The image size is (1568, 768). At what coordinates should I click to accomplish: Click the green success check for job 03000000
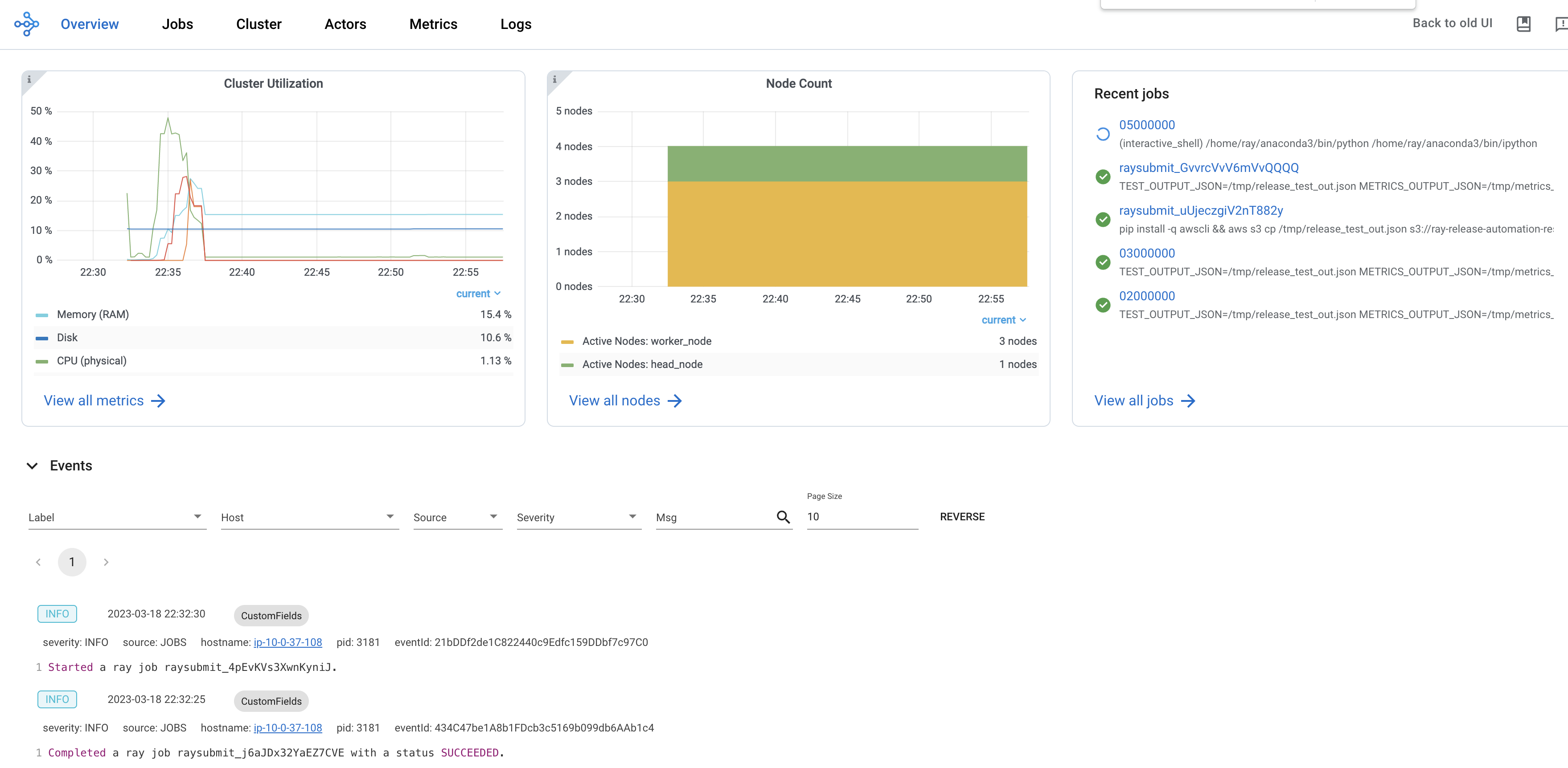[1102, 262]
